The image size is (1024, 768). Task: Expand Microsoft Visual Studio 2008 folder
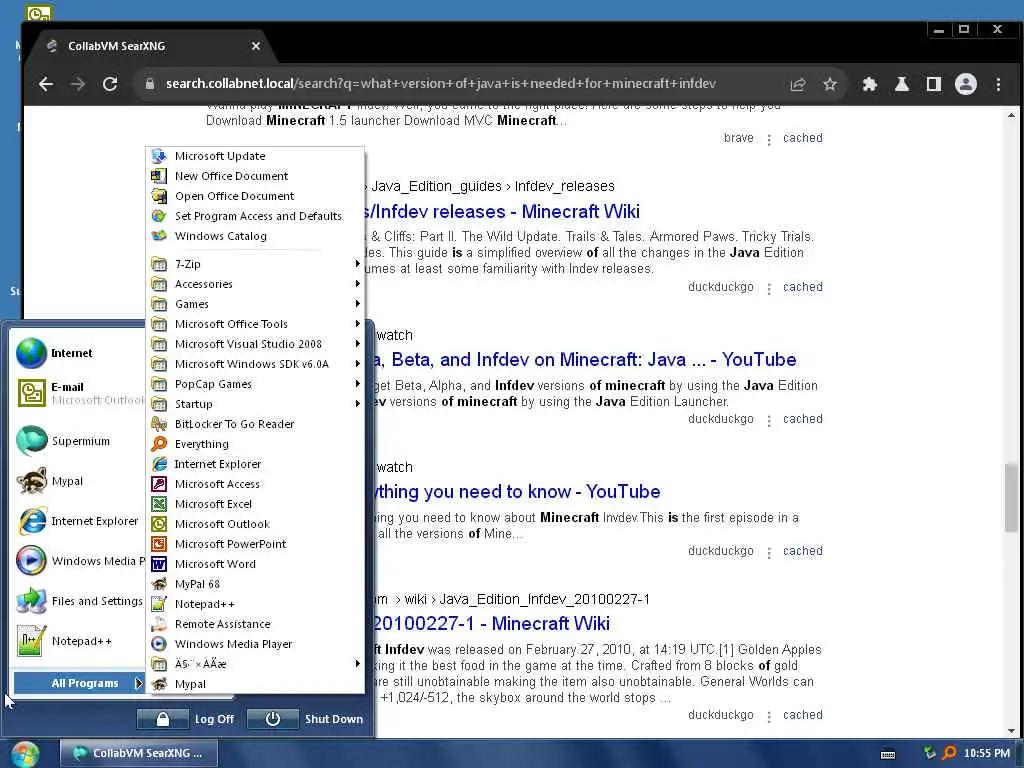(255, 344)
